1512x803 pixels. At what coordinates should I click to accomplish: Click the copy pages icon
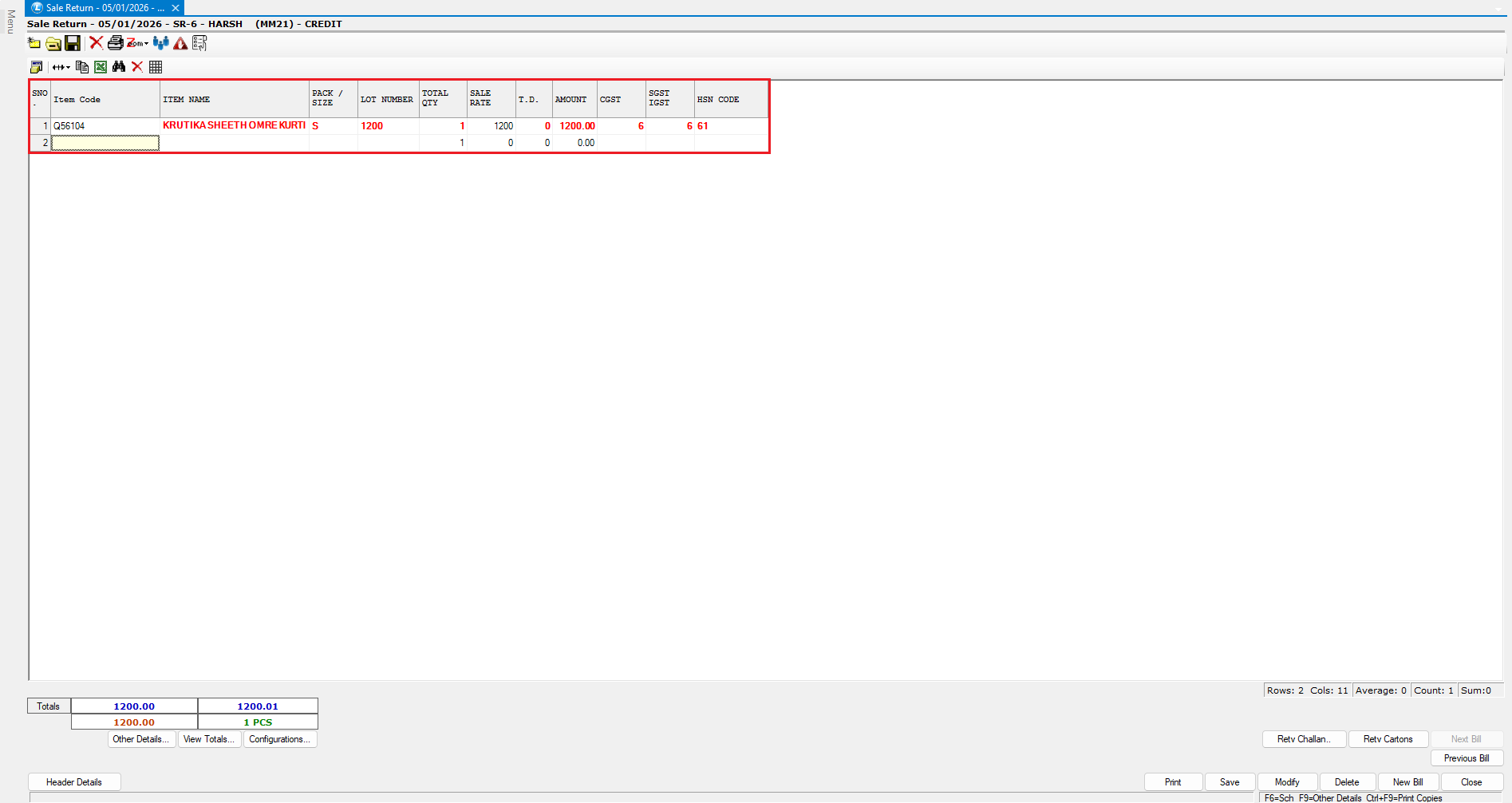[x=82, y=67]
